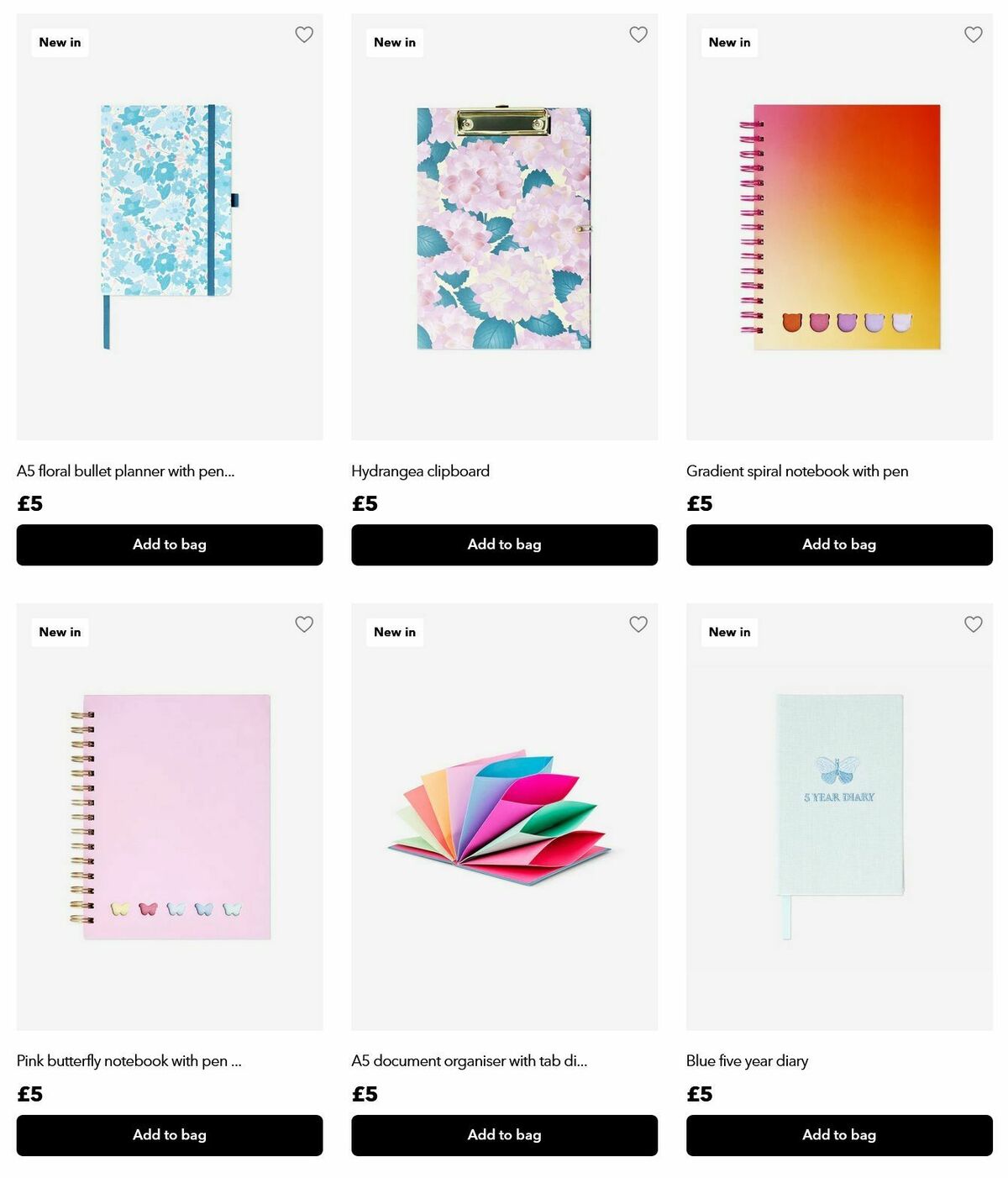Favorite the A5 floral bullet planner with heart icon

pyautogui.click(x=304, y=34)
